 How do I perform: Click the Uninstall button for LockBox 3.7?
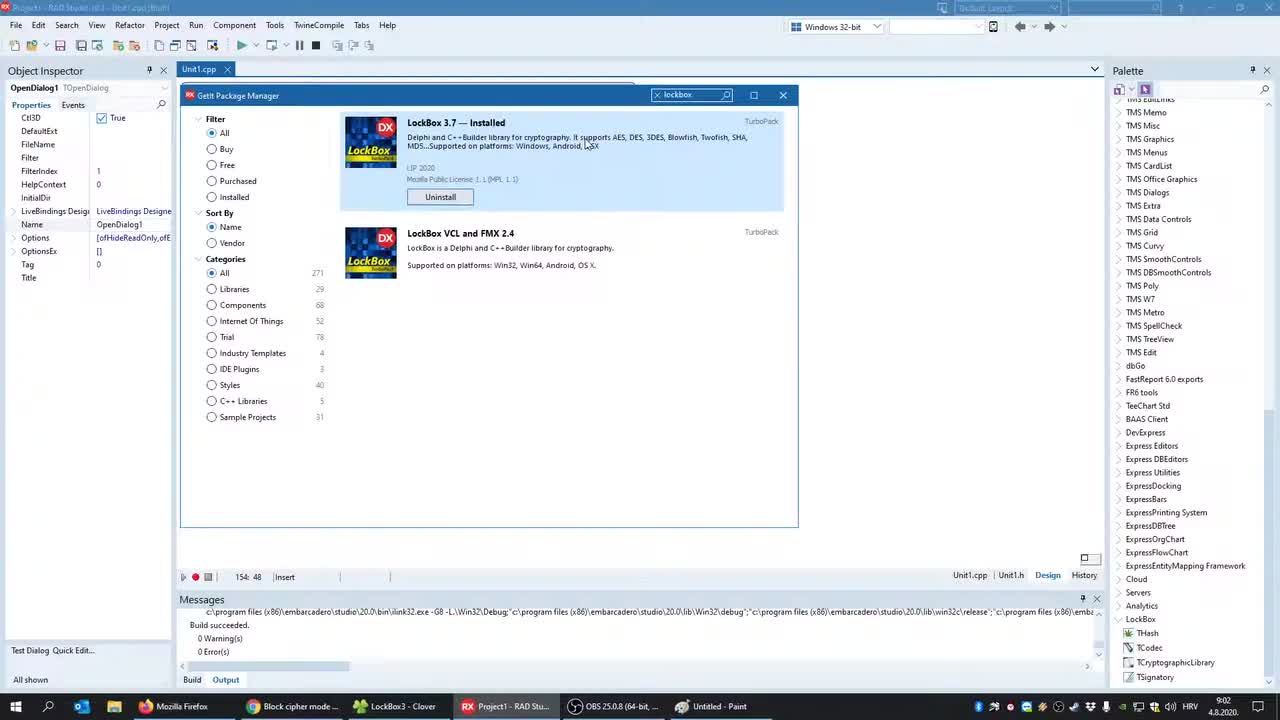pos(440,197)
